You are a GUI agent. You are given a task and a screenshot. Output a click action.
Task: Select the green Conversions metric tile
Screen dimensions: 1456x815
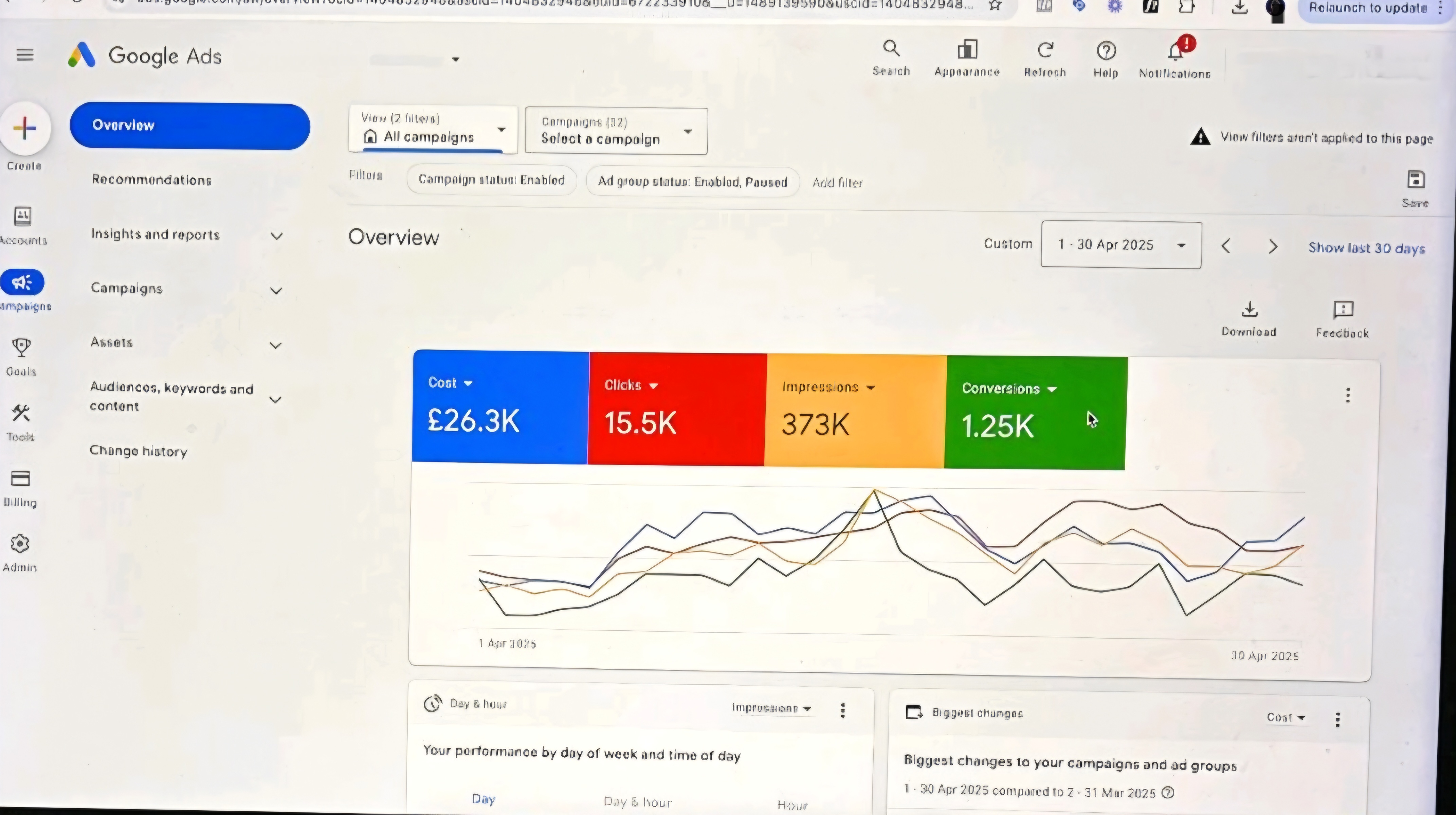pyautogui.click(x=1035, y=413)
